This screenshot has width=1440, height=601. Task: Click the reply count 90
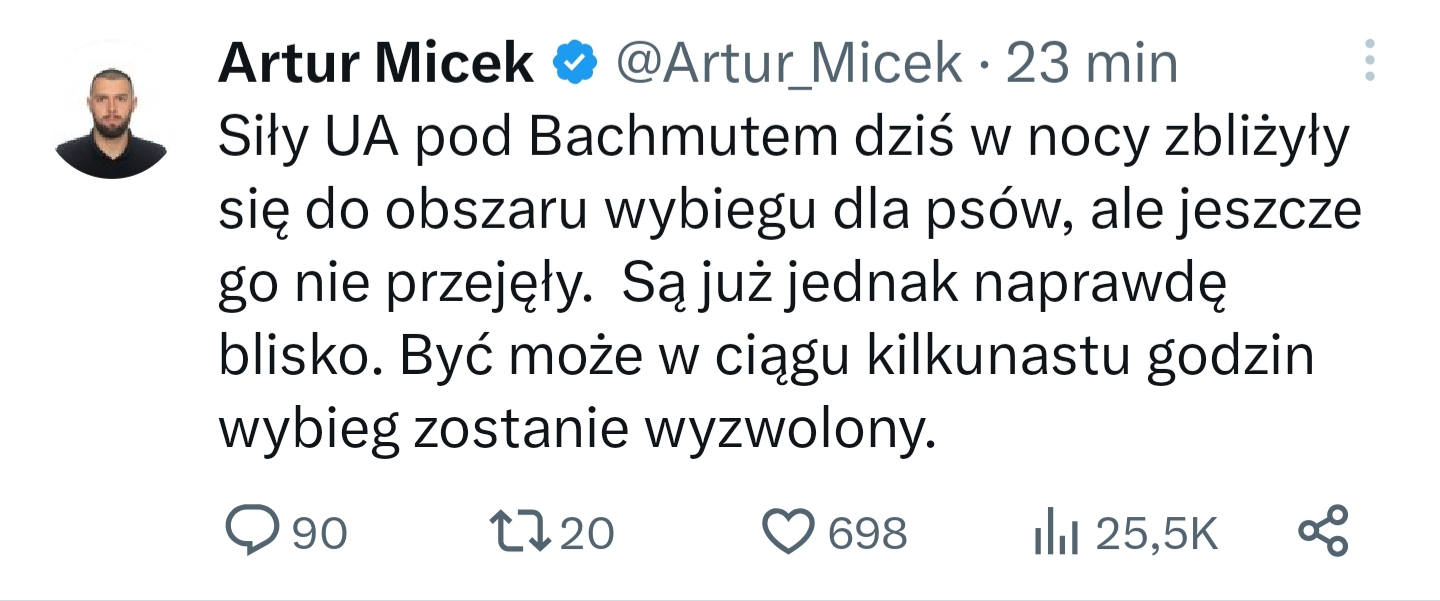pos(320,533)
